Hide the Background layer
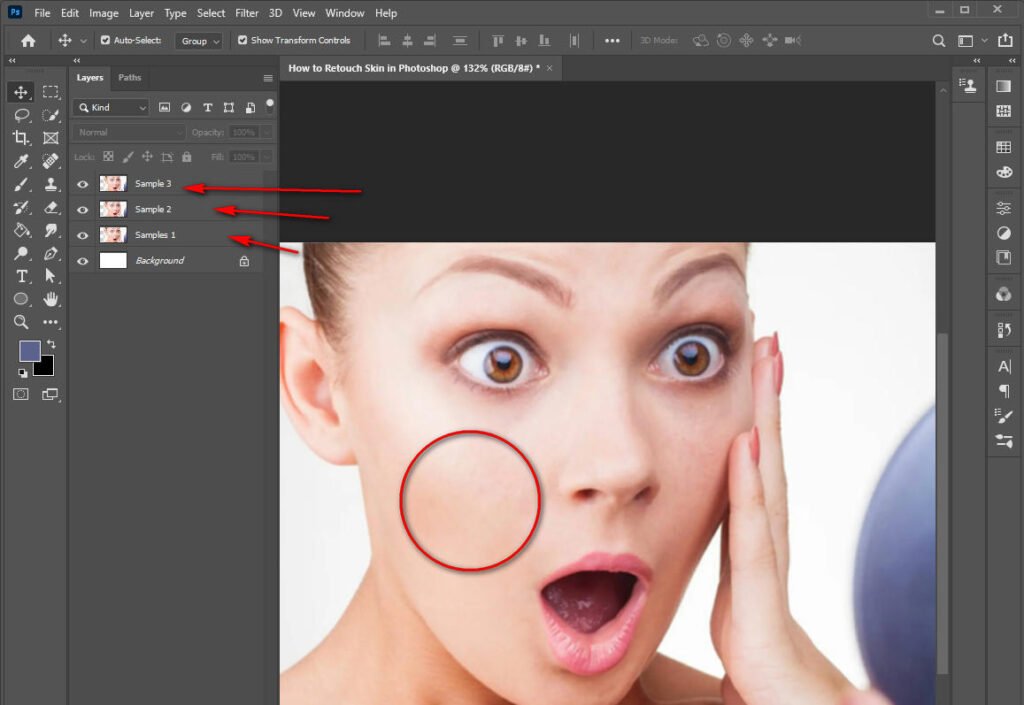 coord(82,260)
